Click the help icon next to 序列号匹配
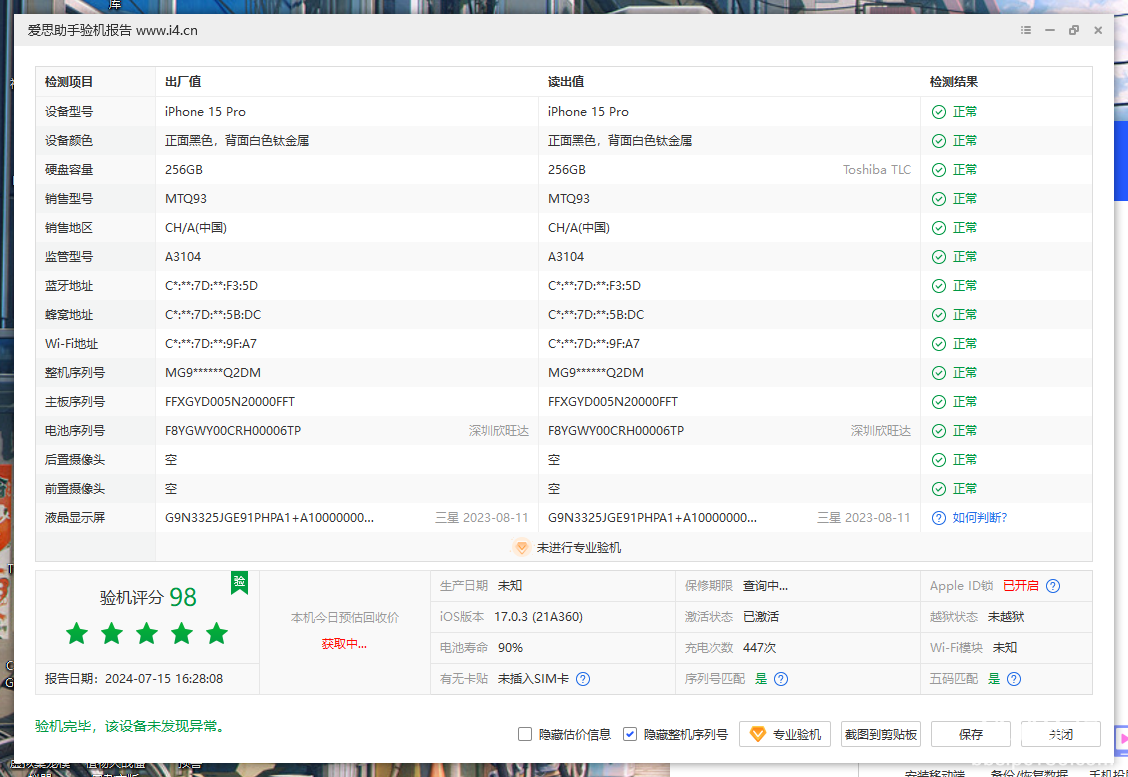The height and width of the screenshot is (777, 1128). coord(781,678)
